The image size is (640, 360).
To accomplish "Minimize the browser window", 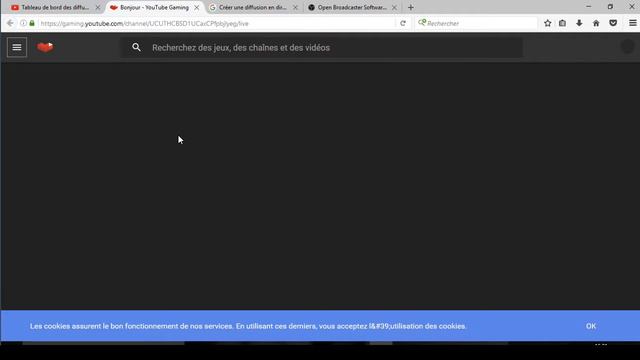I will (x=589, y=7).
